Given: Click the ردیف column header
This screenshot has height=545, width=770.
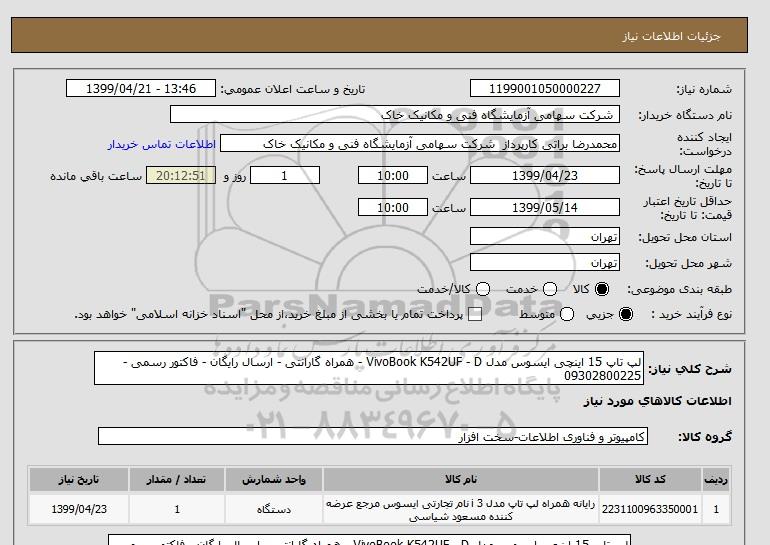Looking at the screenshot, I should [716, 479].
